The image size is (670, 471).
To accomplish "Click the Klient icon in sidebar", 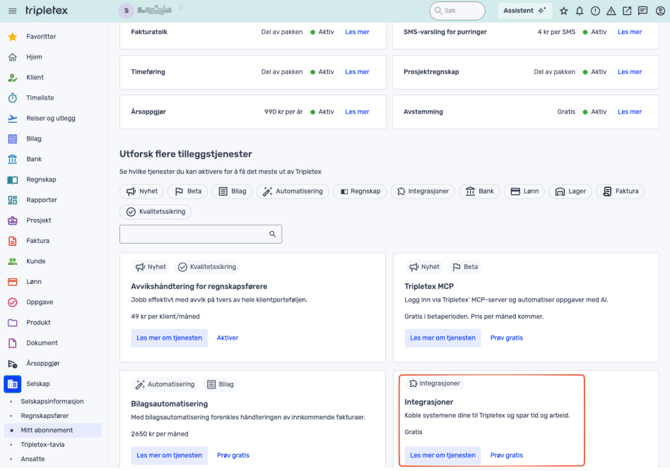I will (x=12, y=77).
